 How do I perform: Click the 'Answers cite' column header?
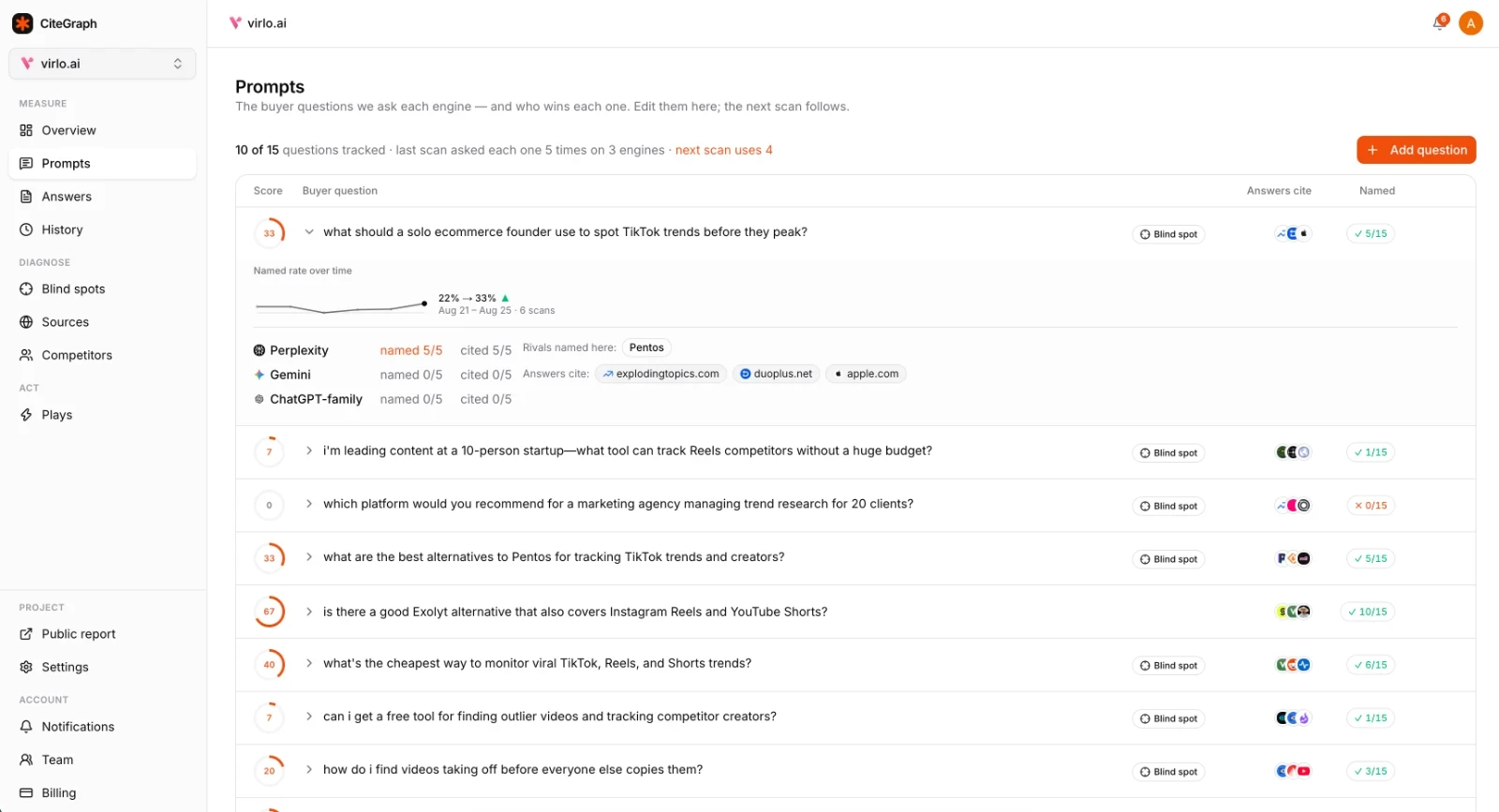(1279, 191)
